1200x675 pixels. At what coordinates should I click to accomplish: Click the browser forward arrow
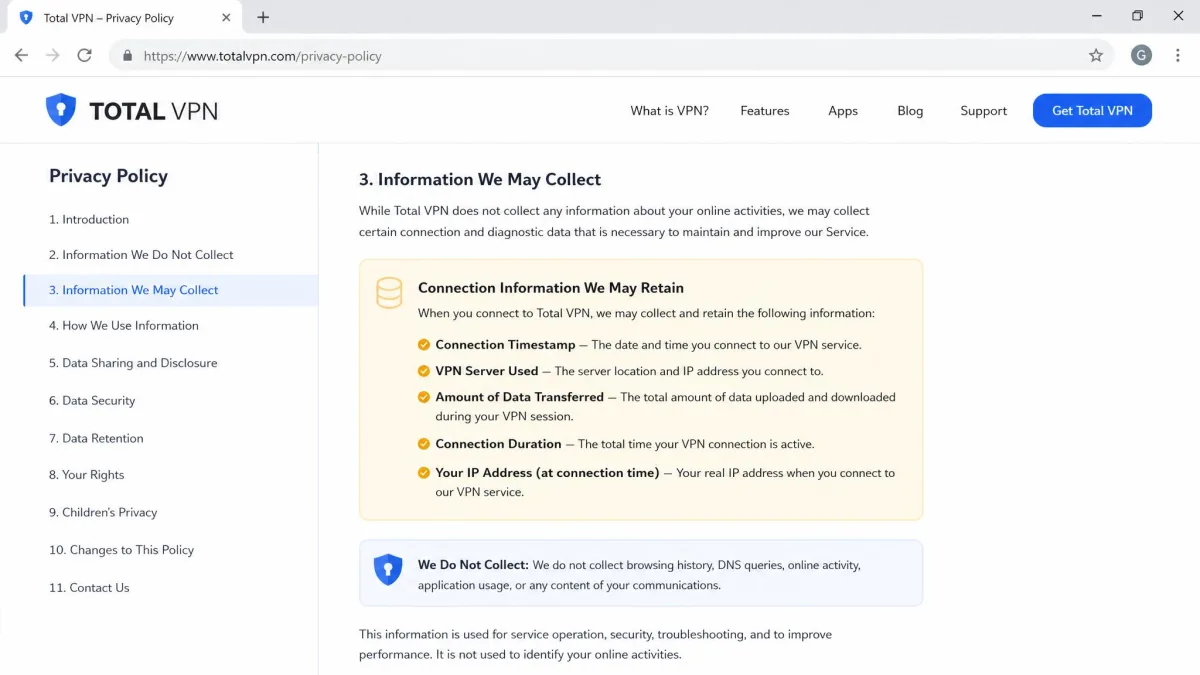[x=53, y=56]
